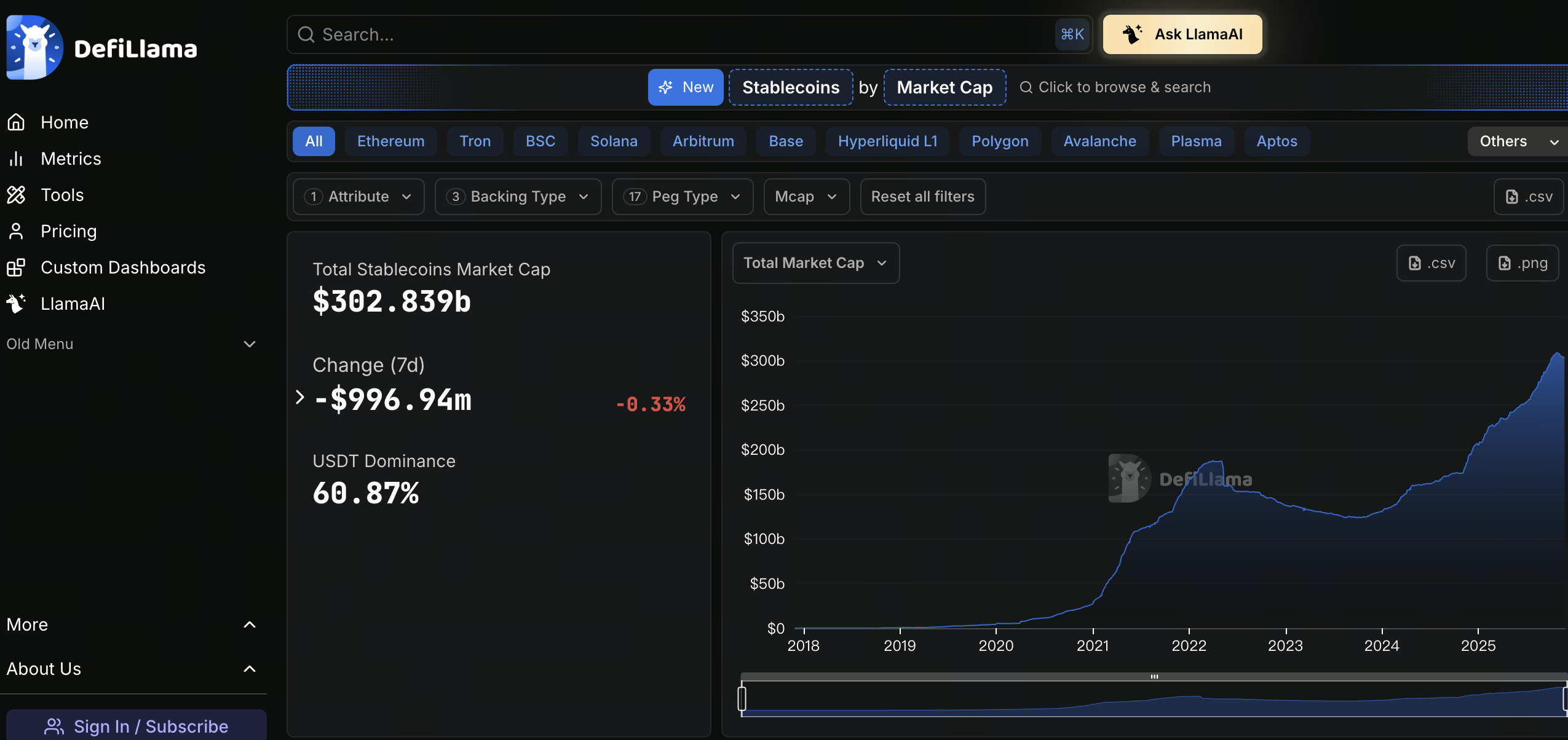1568x740 pixels.
Task: Open the Backing Type filter dropdown
Action: pos(517,197)
